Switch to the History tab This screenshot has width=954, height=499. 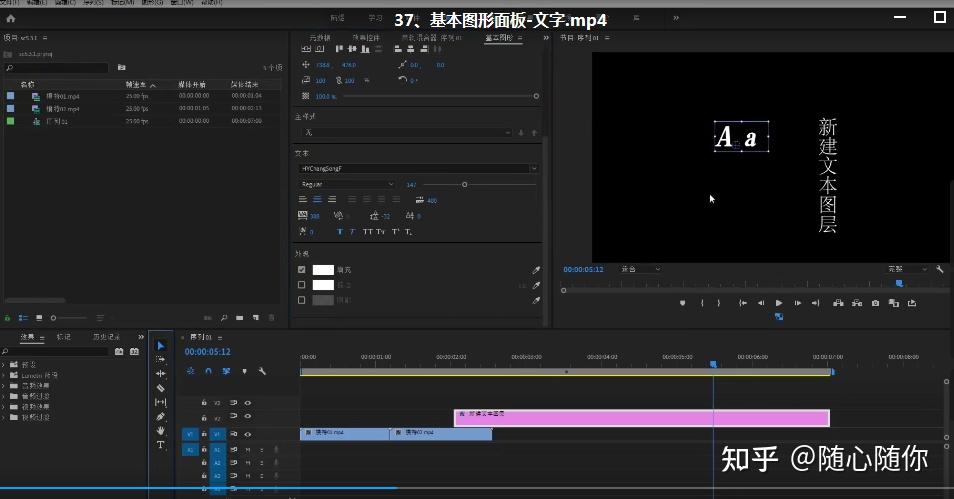click(106, 337)
